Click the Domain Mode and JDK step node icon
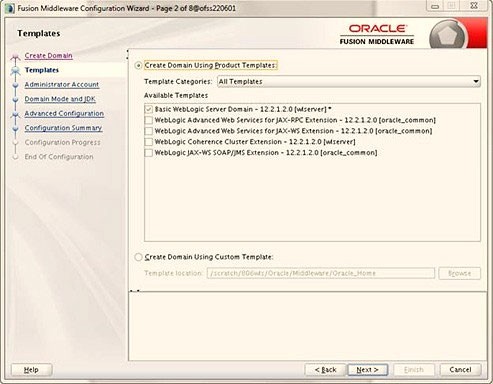 coord(15,99)
